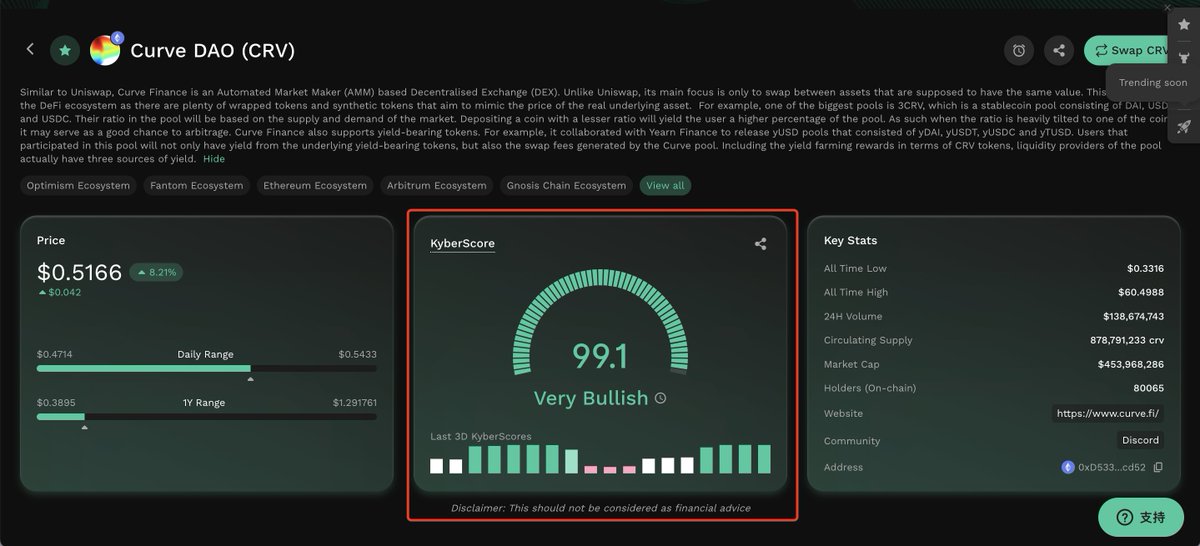Collapse the description using Hide link
Image resolution: width=1200 pixels, height=546 pixels.
pyautogui.click(x=214, y=159)
